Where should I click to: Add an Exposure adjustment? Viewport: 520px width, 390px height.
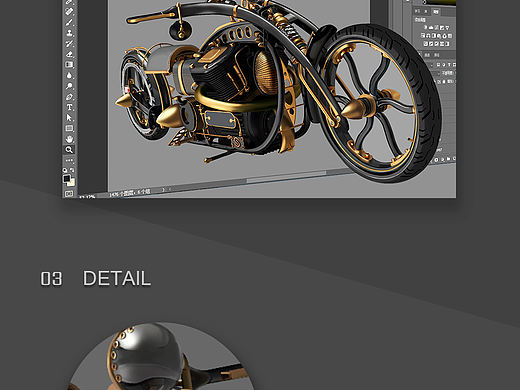pos(442,27)
